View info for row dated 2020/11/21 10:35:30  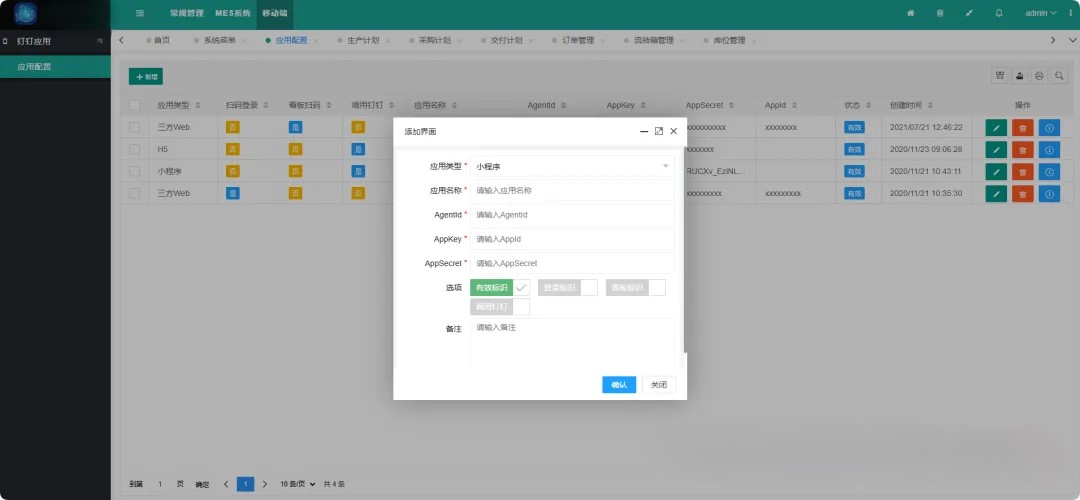pyautogui.click(x=1049, y=194)
